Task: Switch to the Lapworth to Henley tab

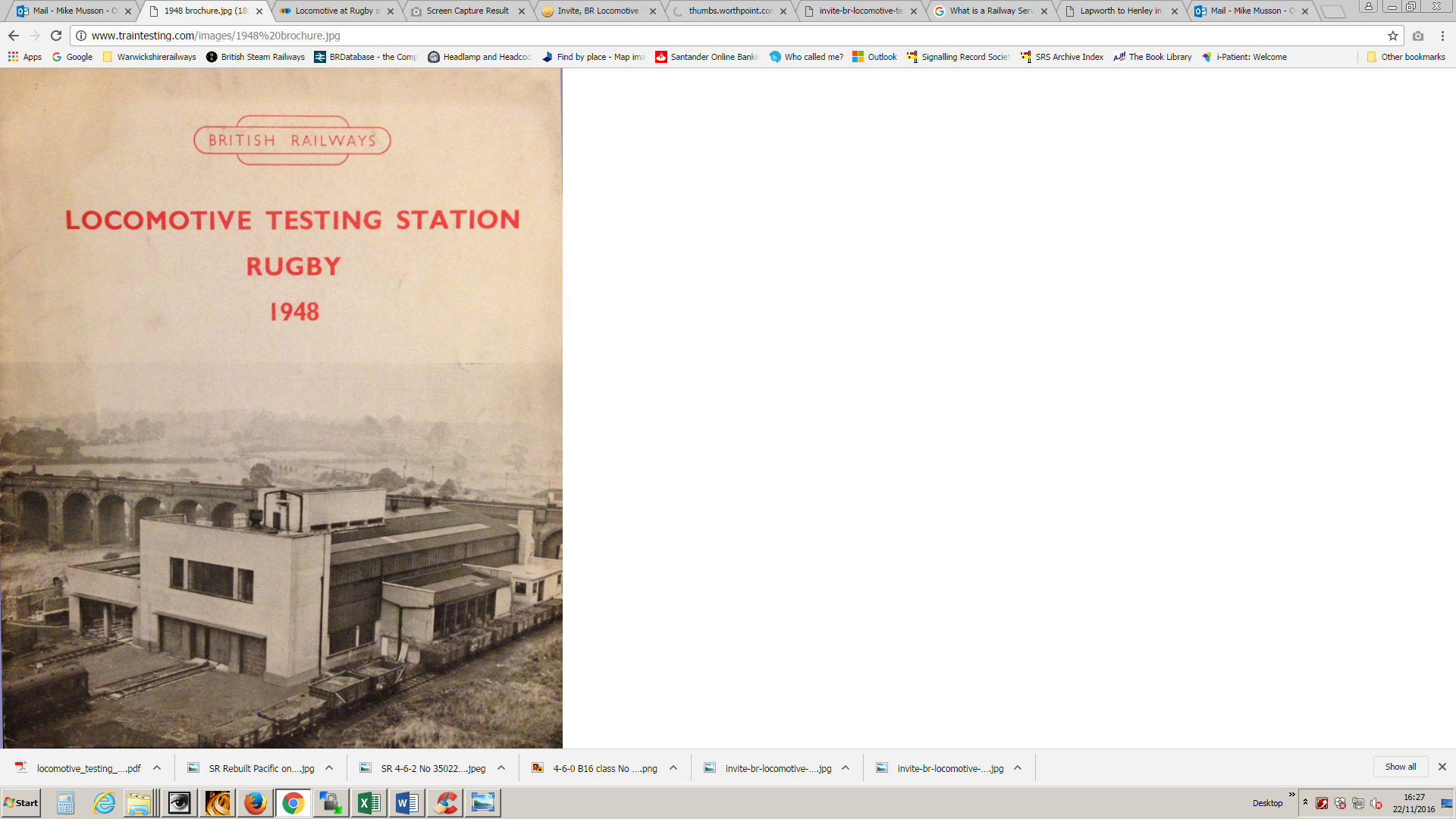Action: click(x=1119, y=11)
